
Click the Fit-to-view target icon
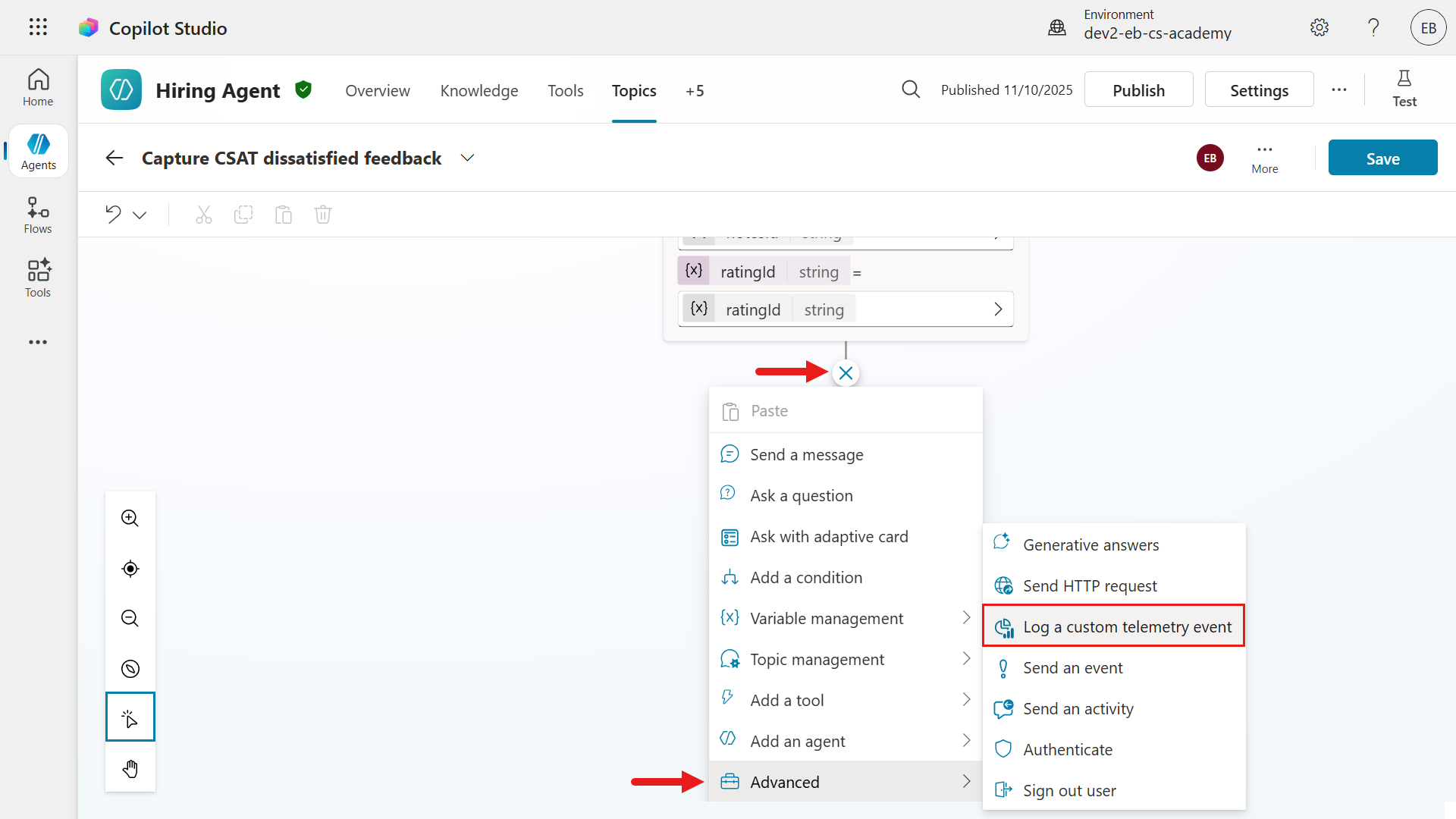pyautogui.click(x=129, y=569)
